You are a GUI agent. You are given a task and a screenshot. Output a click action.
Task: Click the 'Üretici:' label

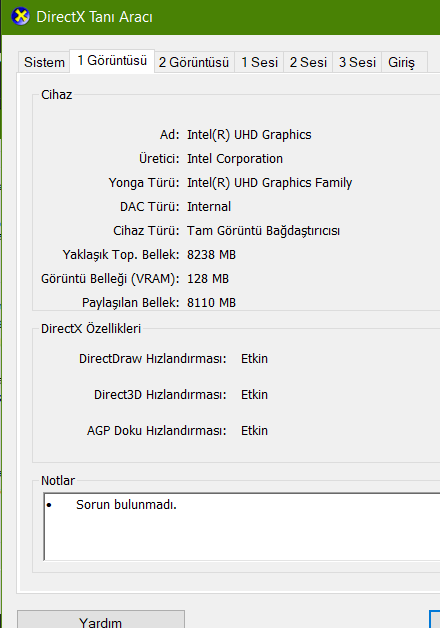coord(159,159)
